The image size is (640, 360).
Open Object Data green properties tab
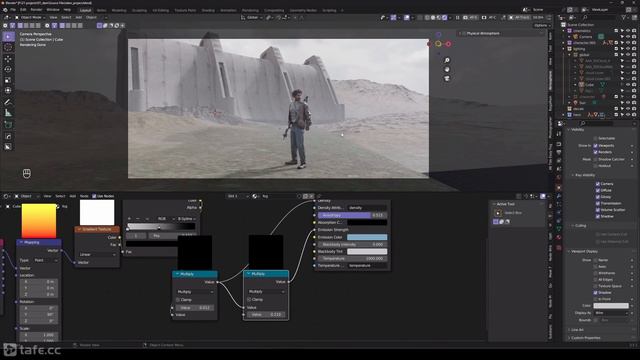coord(559,228)
